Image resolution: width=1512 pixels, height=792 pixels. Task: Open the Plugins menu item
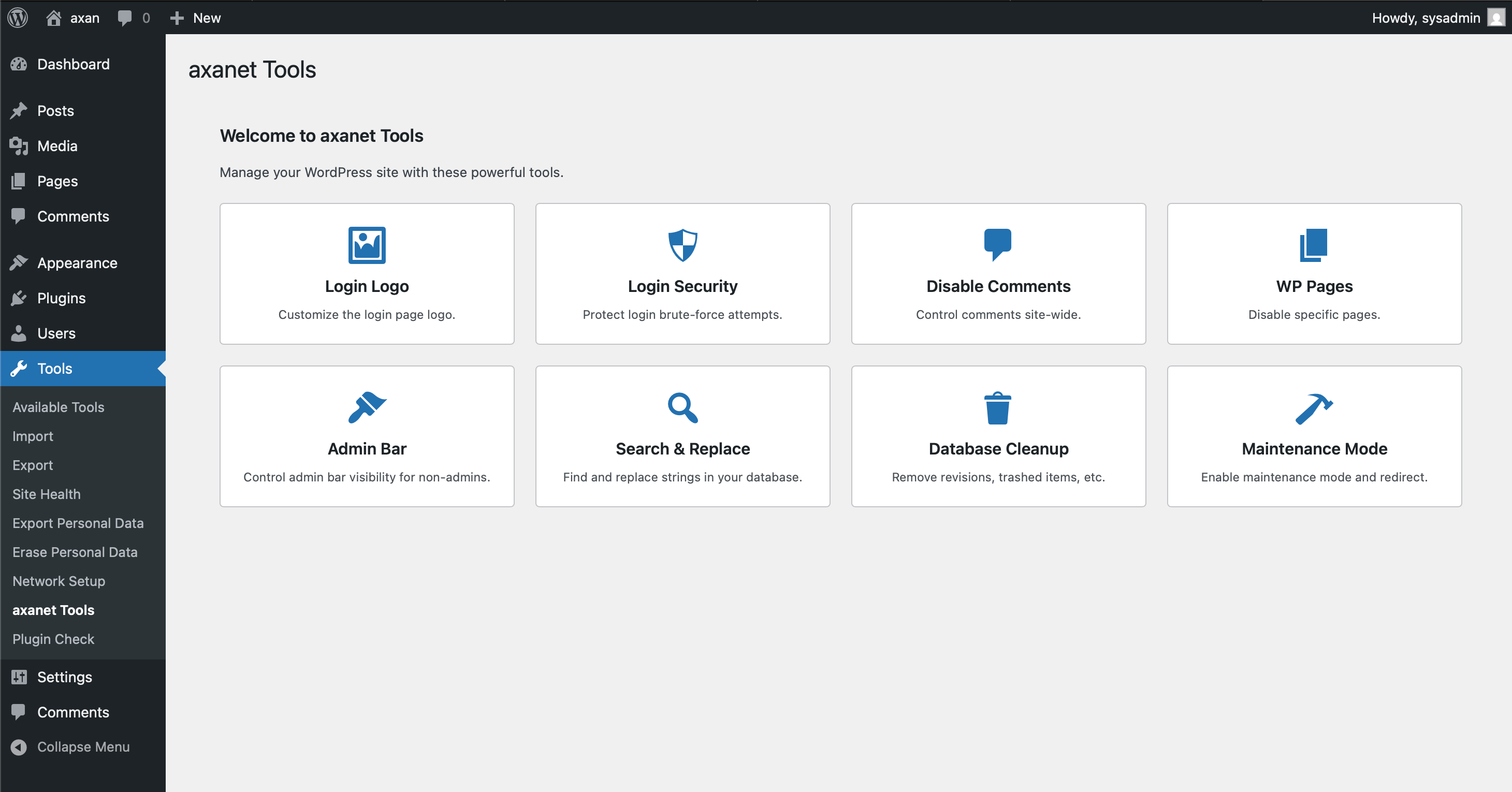(61, 298)
